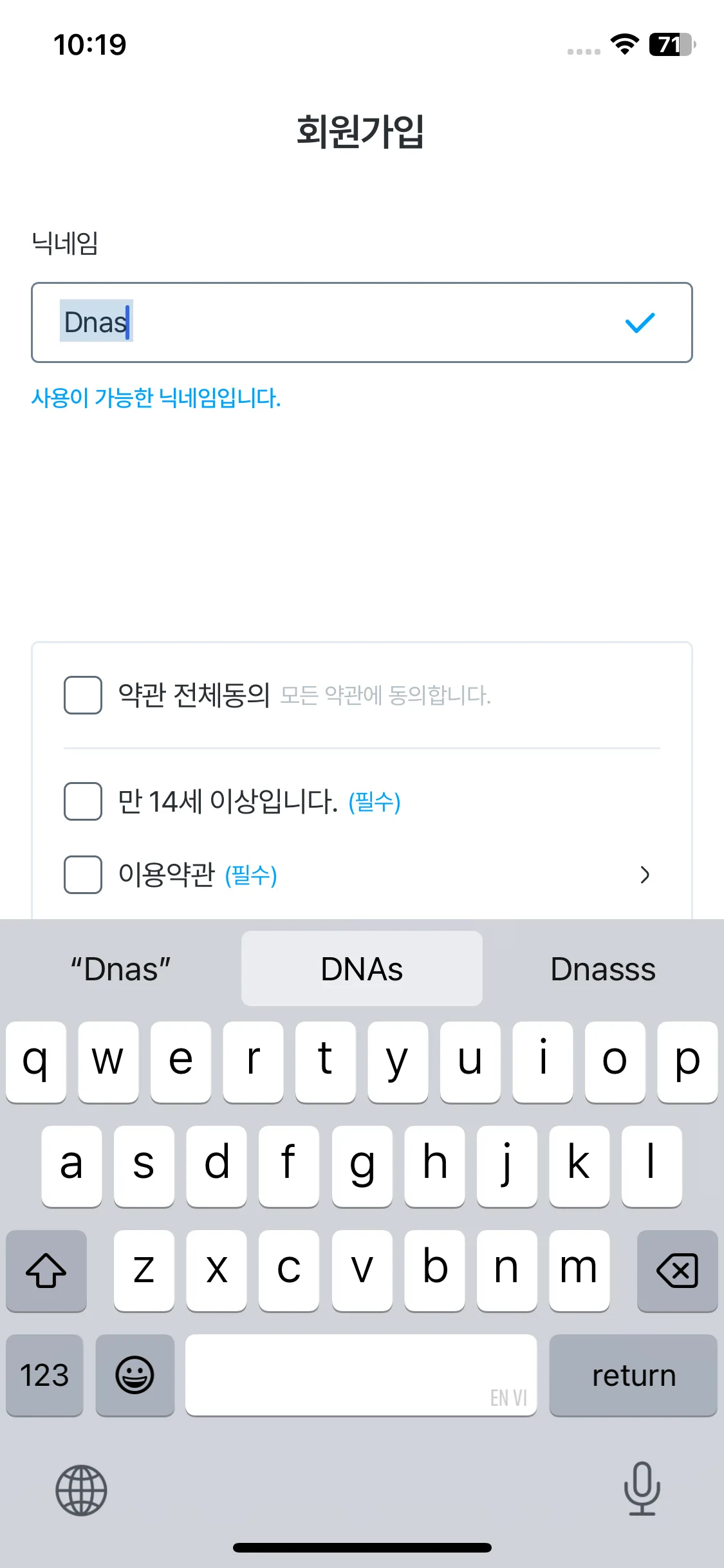
Task: Check the 약관 전체동의 checkbox
Action: (83, 695)
